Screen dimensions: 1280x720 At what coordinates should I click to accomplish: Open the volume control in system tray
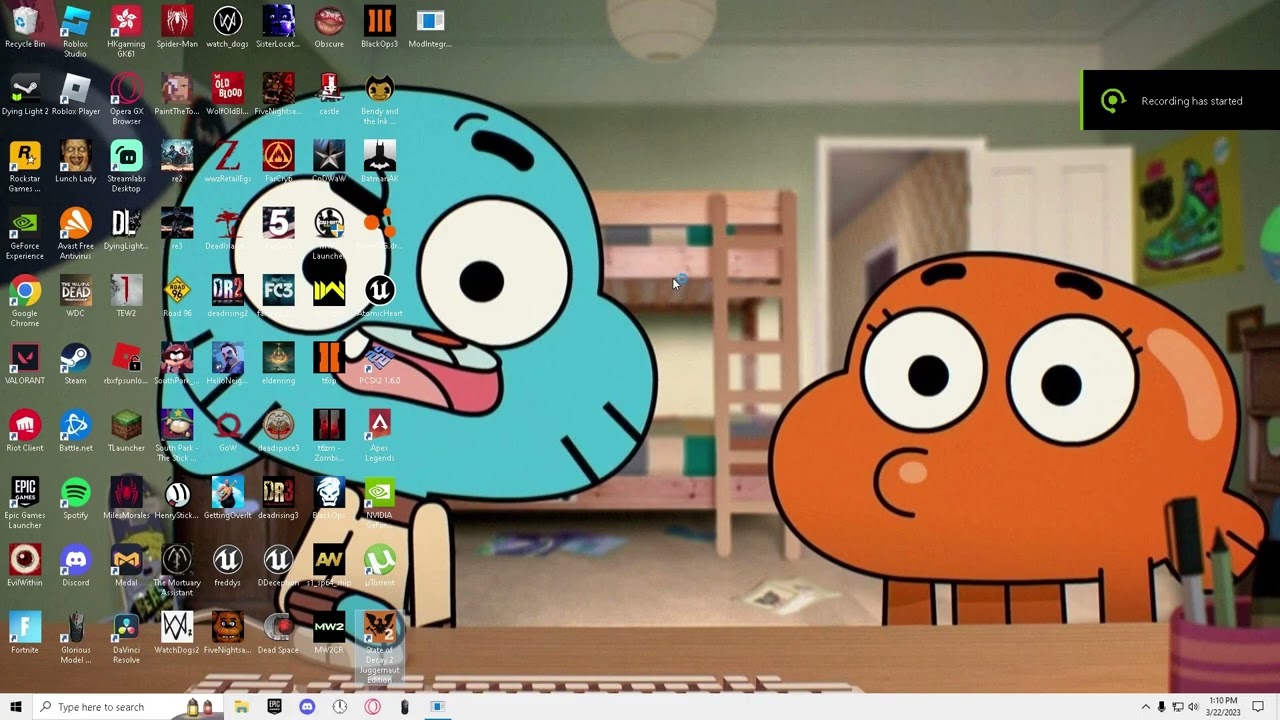(x=1193, y=707)
